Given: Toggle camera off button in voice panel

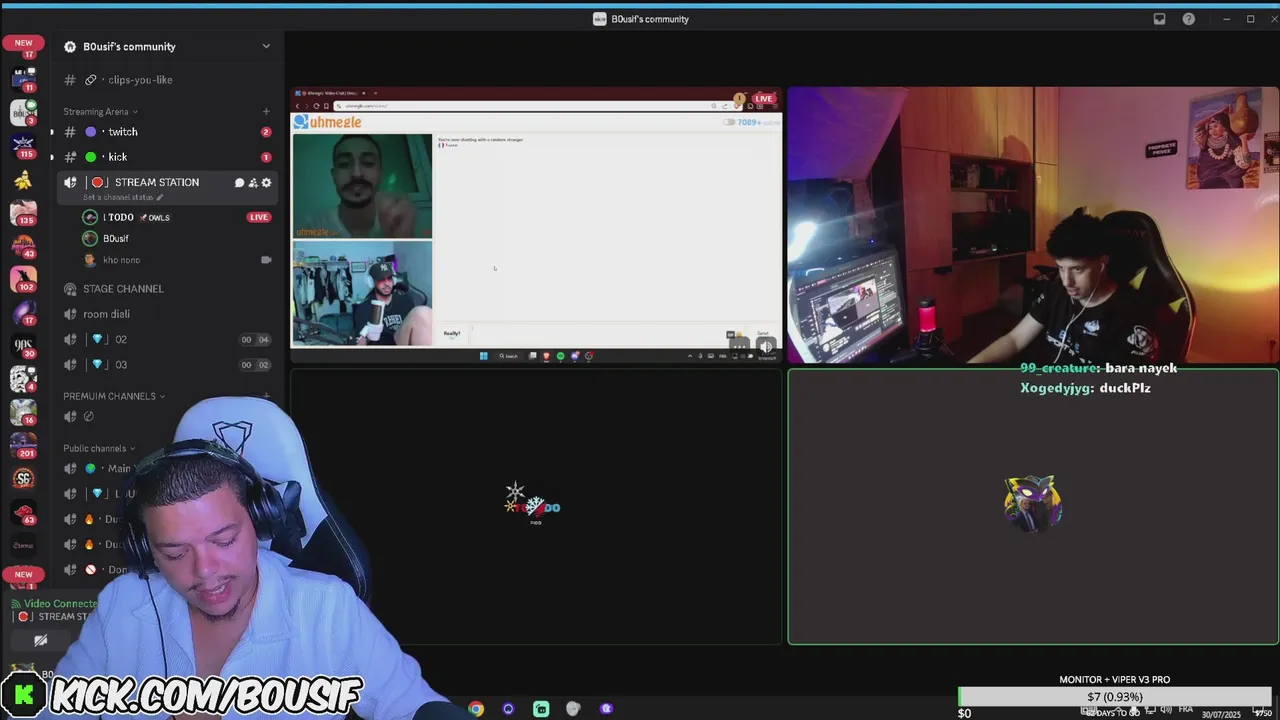Looking at the screenshot, I should coord(41,641).
